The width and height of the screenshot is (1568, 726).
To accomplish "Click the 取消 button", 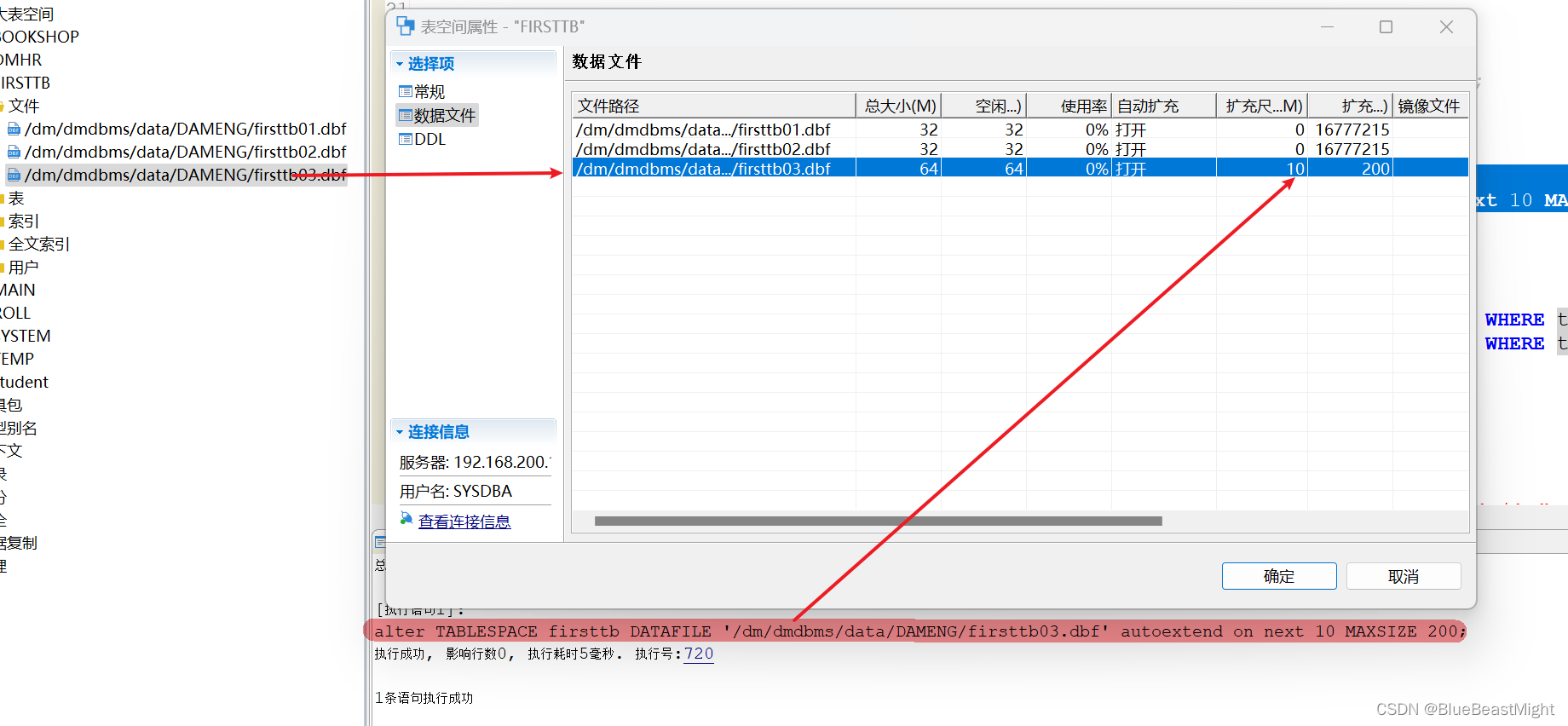I will coord(1403,576).
